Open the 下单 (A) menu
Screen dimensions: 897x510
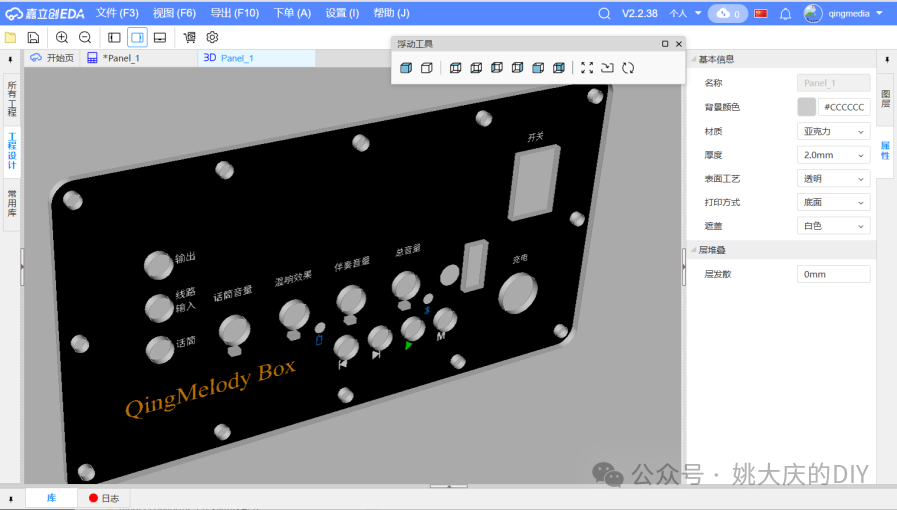[x=292, y=13]
